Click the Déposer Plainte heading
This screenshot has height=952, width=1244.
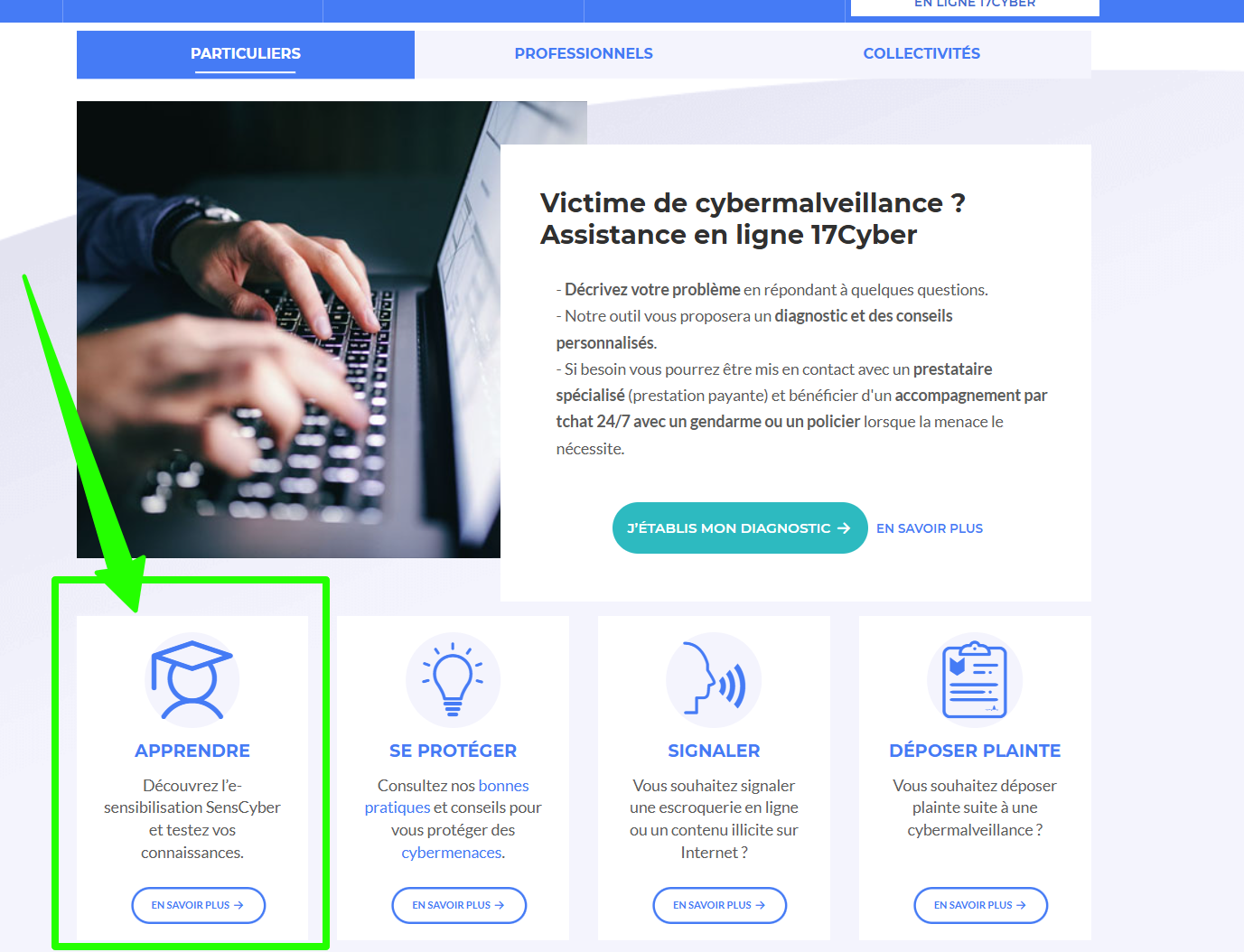click(975, 751)
